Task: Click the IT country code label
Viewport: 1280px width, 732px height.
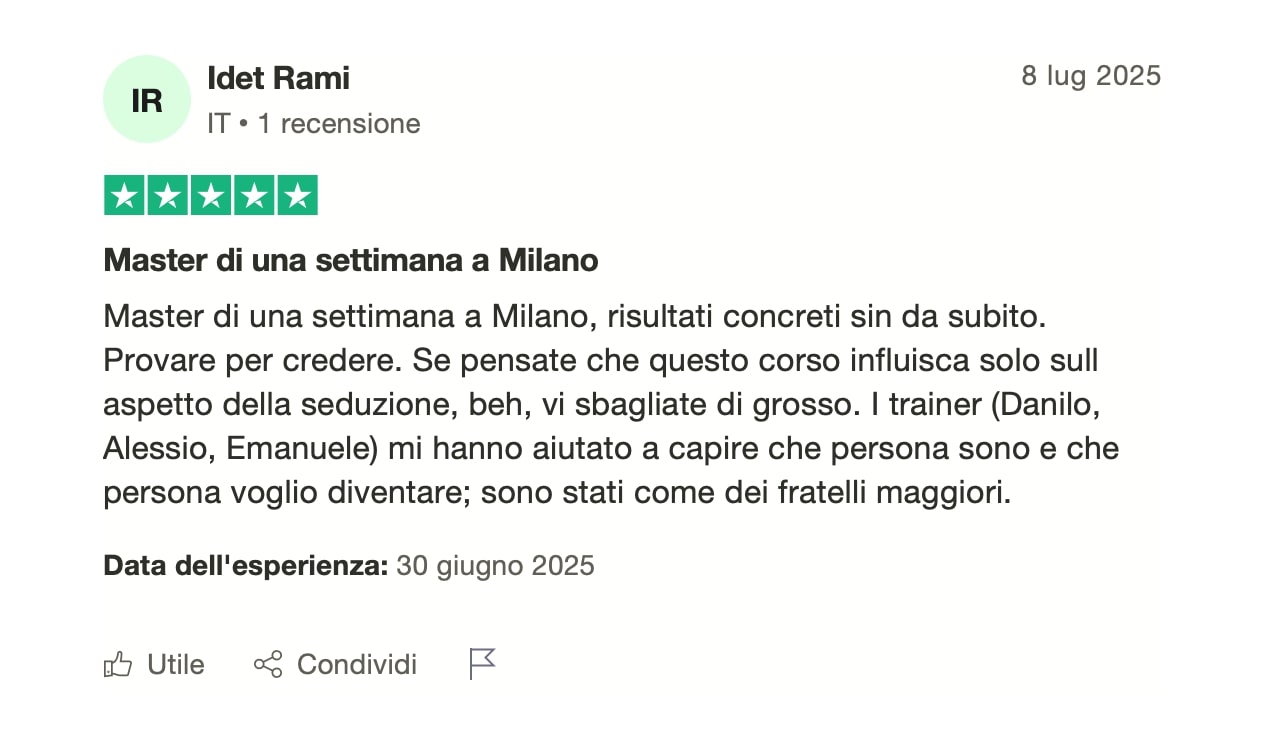Action: (x=218, y=124)
